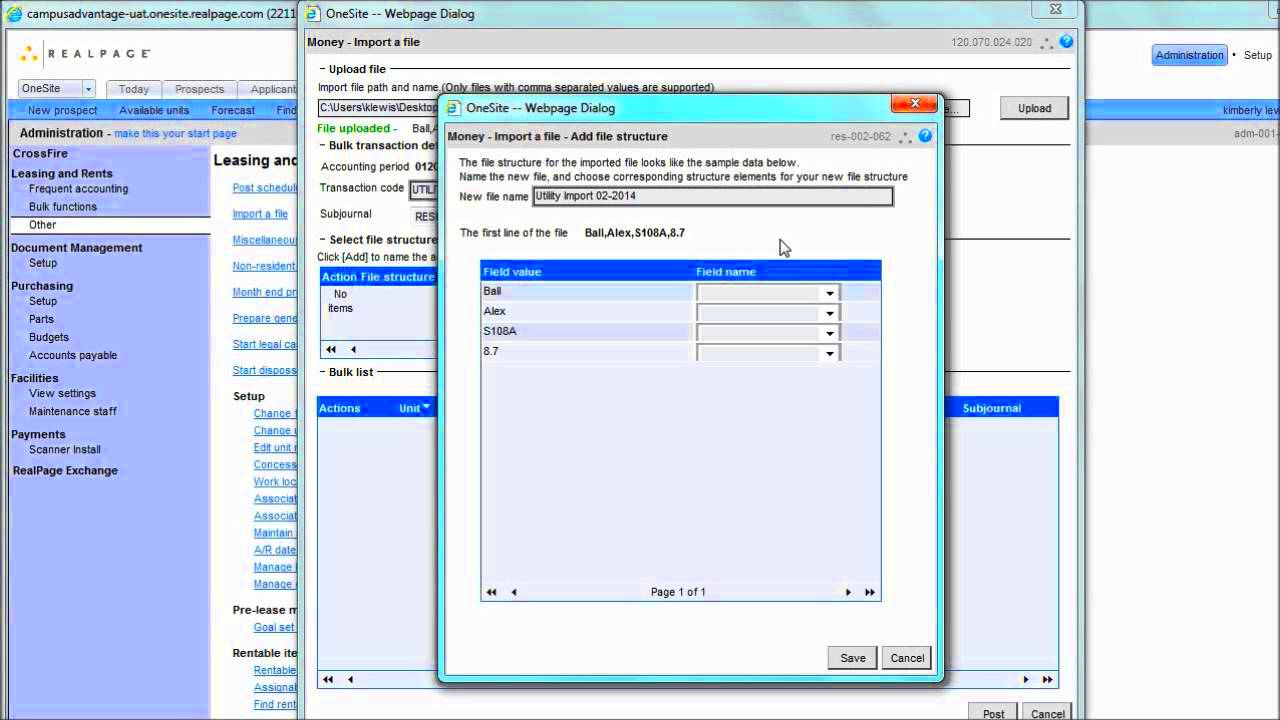Go to next page in Field value grid
1280x720 pixels.
[848, 592]
